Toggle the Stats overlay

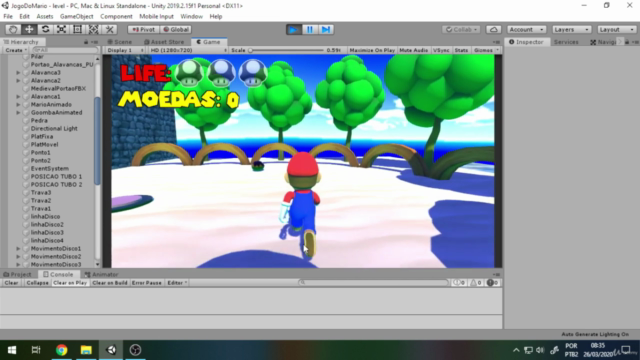point(461,50)
